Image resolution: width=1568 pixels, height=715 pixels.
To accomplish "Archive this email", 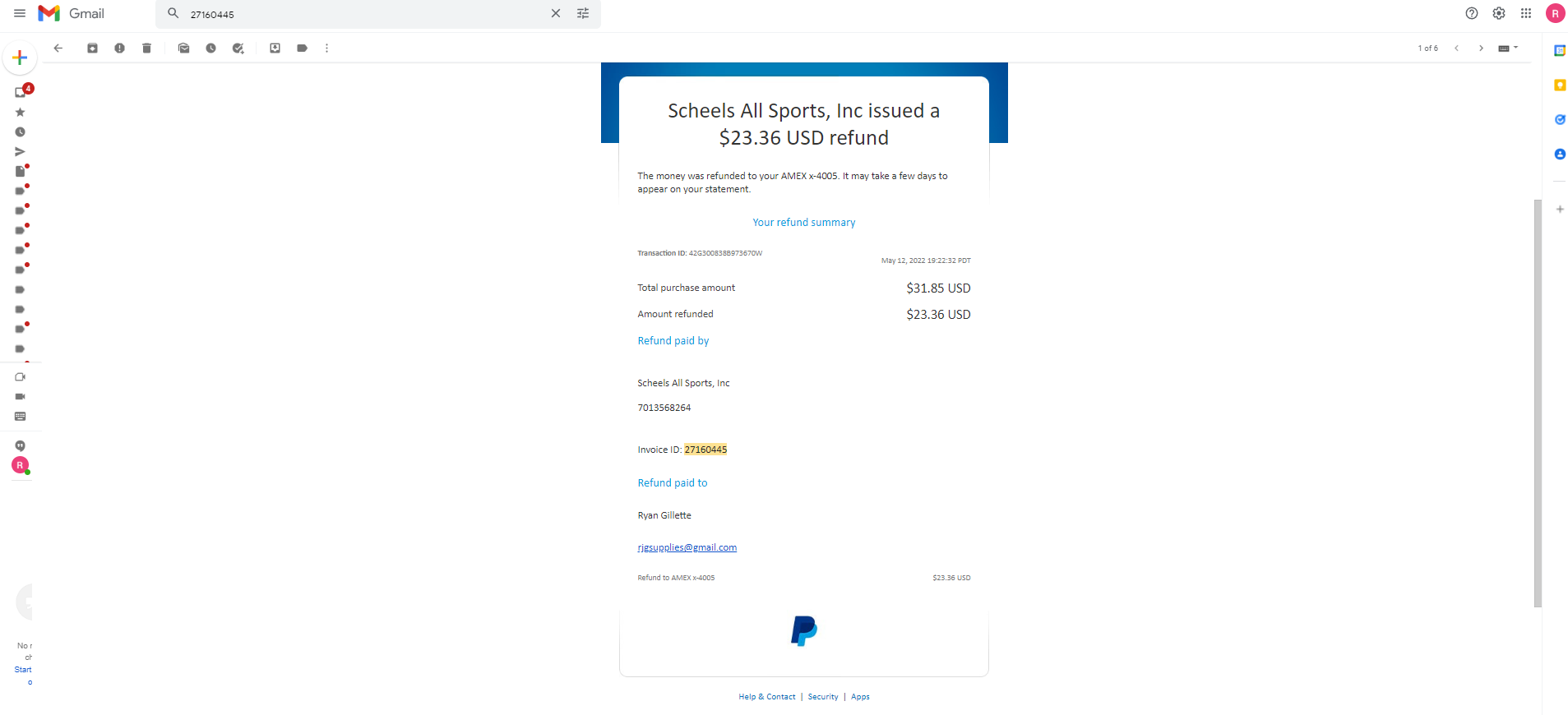I will pos(92,48).
